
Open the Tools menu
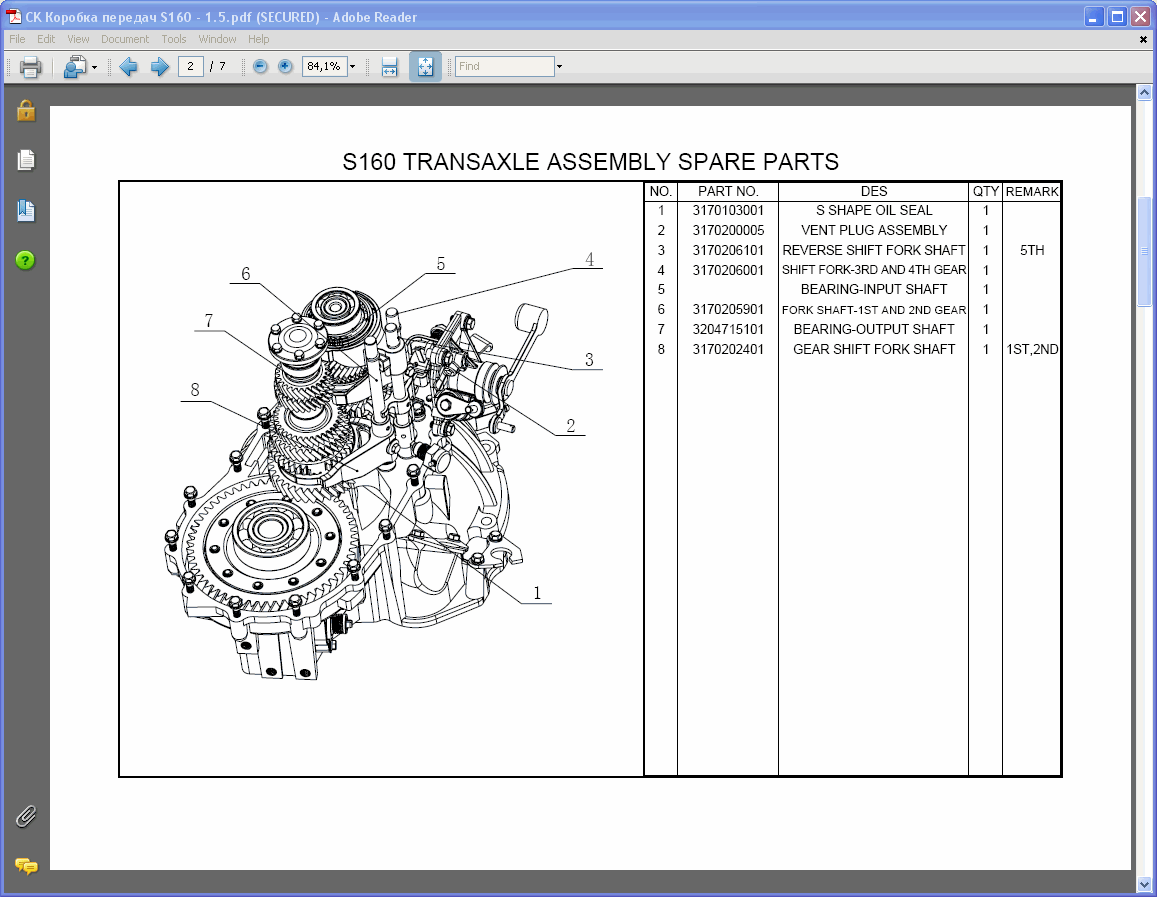(173, 39)
